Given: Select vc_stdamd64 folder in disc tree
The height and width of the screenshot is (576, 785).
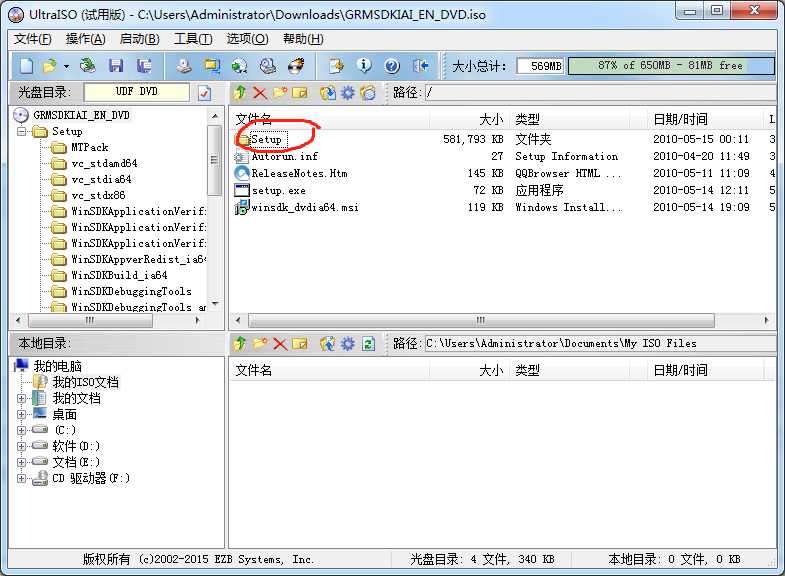Looking at the screenshot, I should (x=104, y=164).
